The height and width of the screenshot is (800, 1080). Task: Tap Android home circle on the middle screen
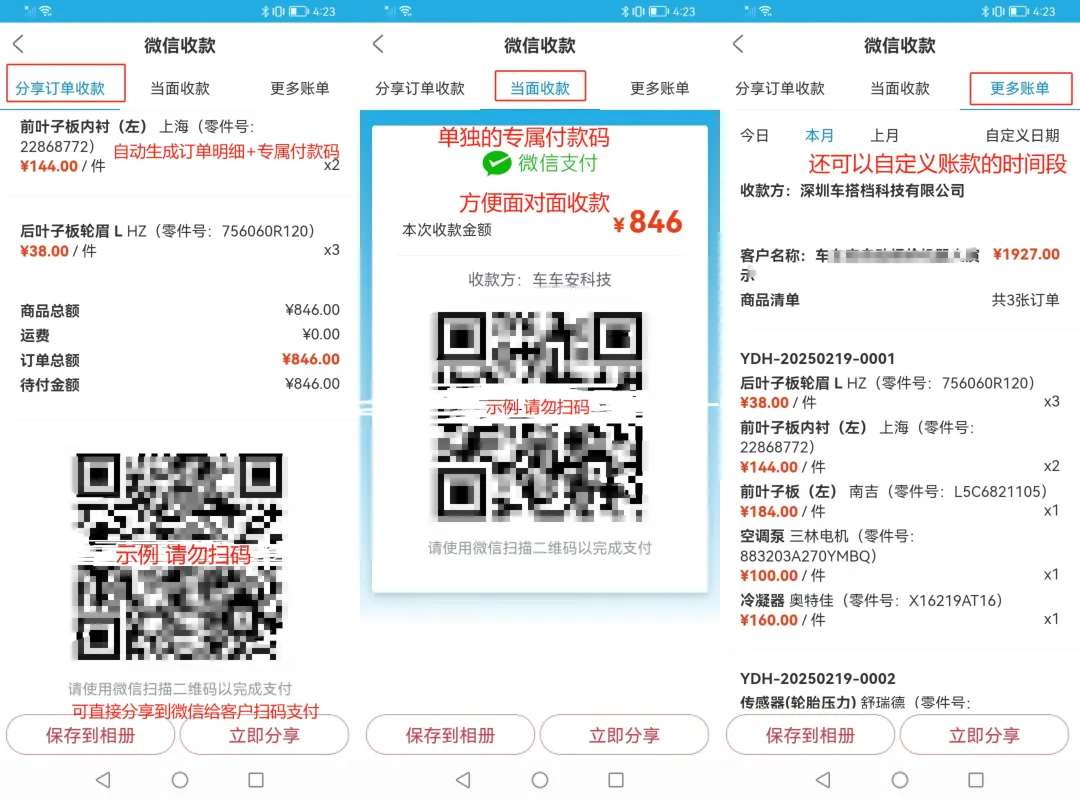[x=540, y=780]
